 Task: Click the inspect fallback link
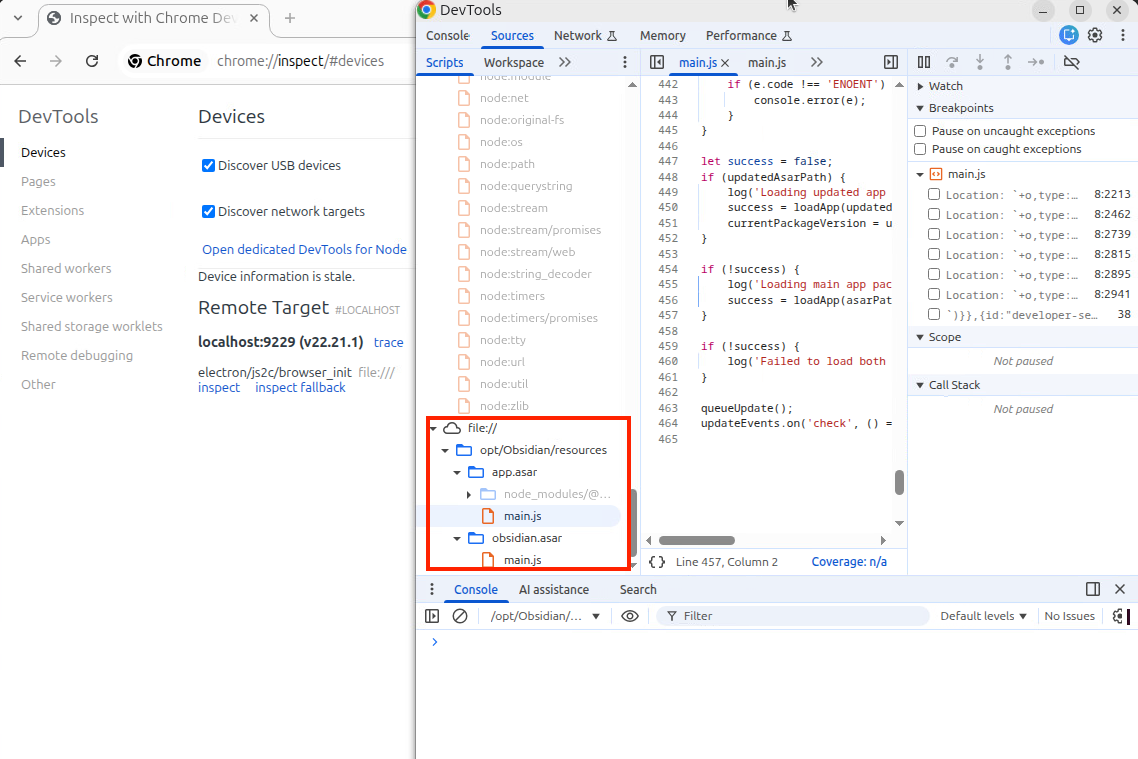(x=300, y=387)
